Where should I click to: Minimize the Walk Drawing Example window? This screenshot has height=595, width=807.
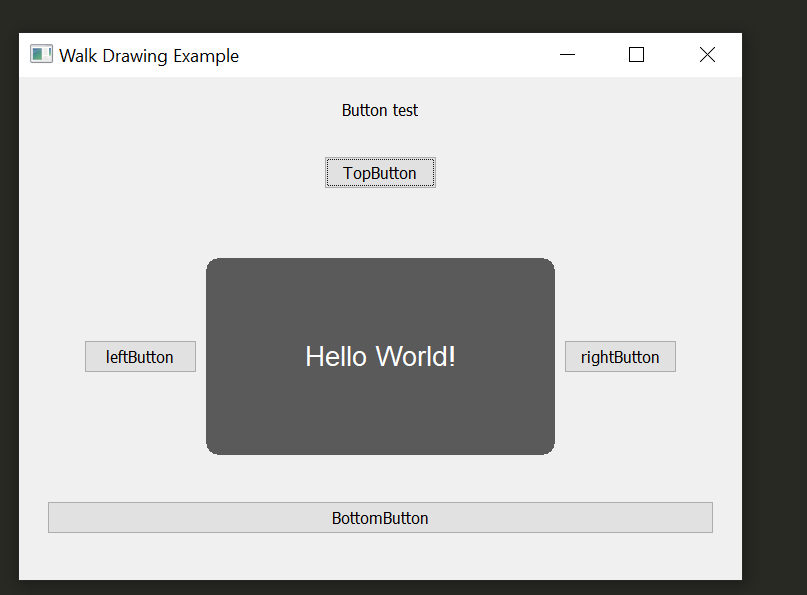coord(567,55)
